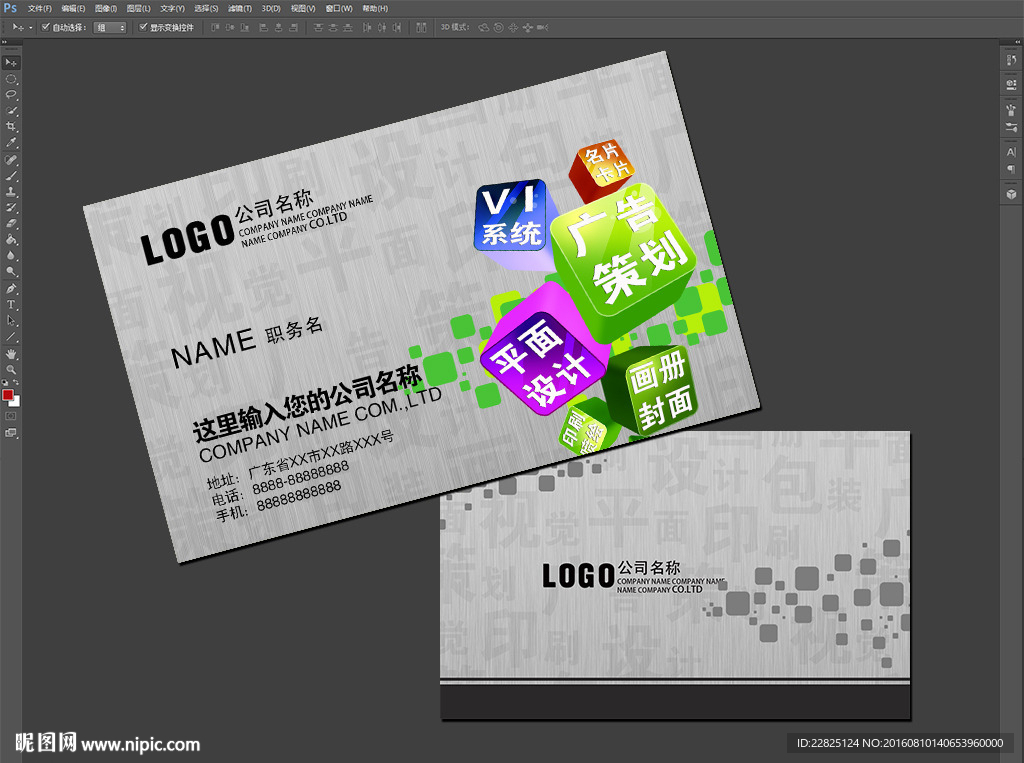Open the 文件(F) menu
Viewport: 1024px width, 763px height.
(x=39, y=8)
